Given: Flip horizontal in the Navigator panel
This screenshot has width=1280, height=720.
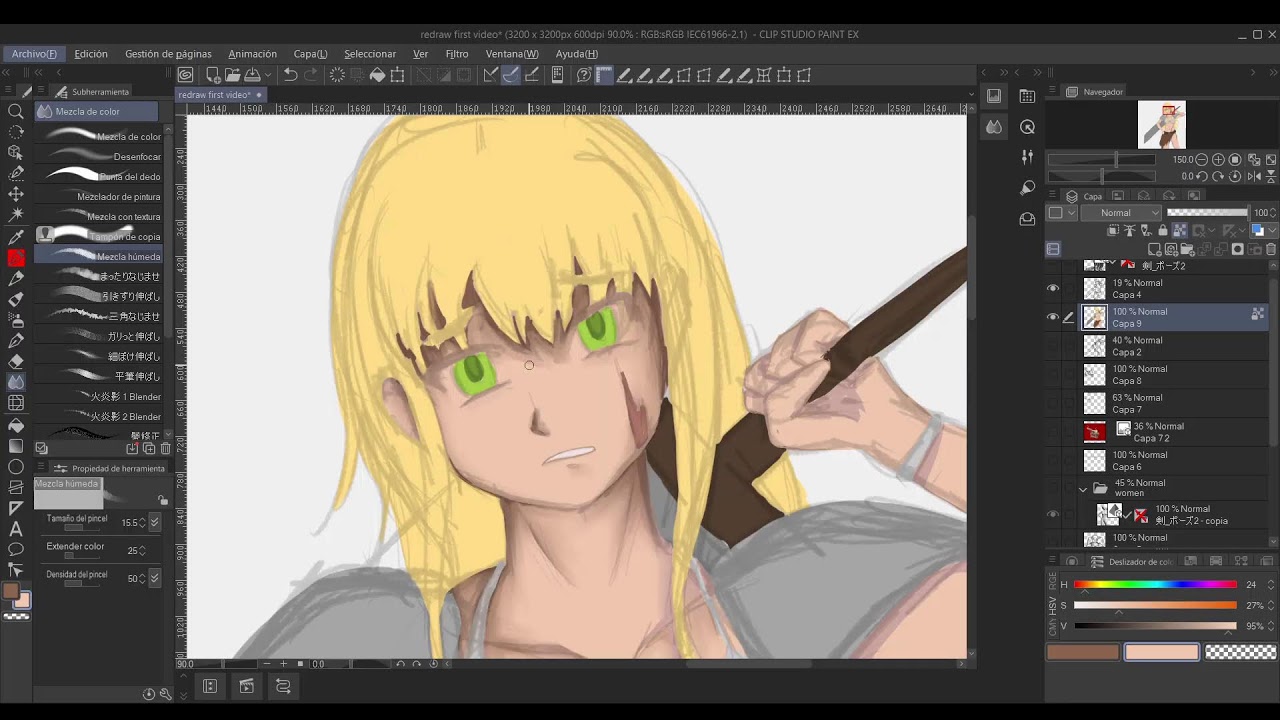Looking at the screenshot, I should click(1254, 176).
